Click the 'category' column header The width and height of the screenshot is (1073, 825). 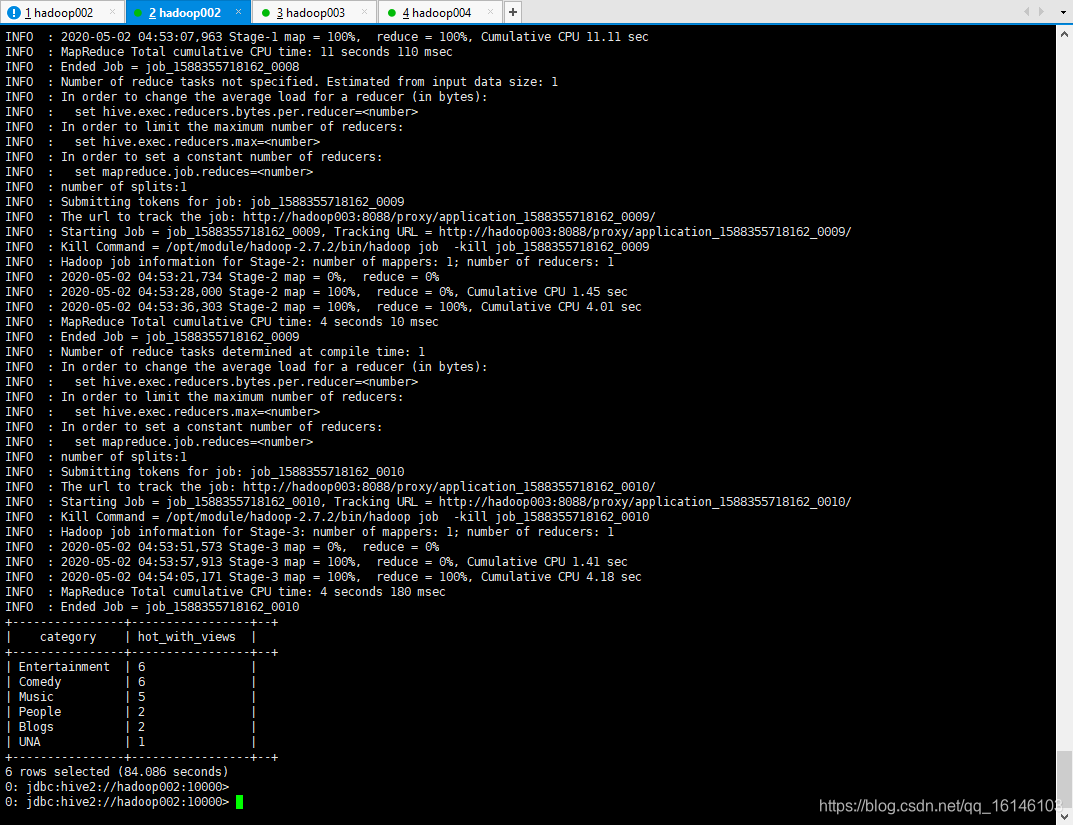pos(68,637)
